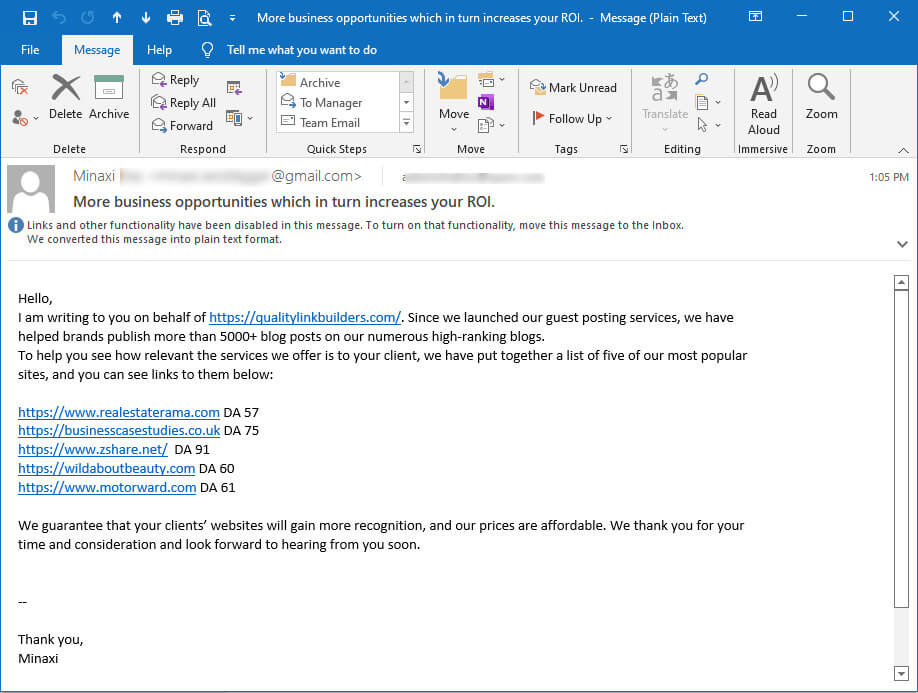
Task: Click the message scrollbar down arrow
Action: (901, 674)
